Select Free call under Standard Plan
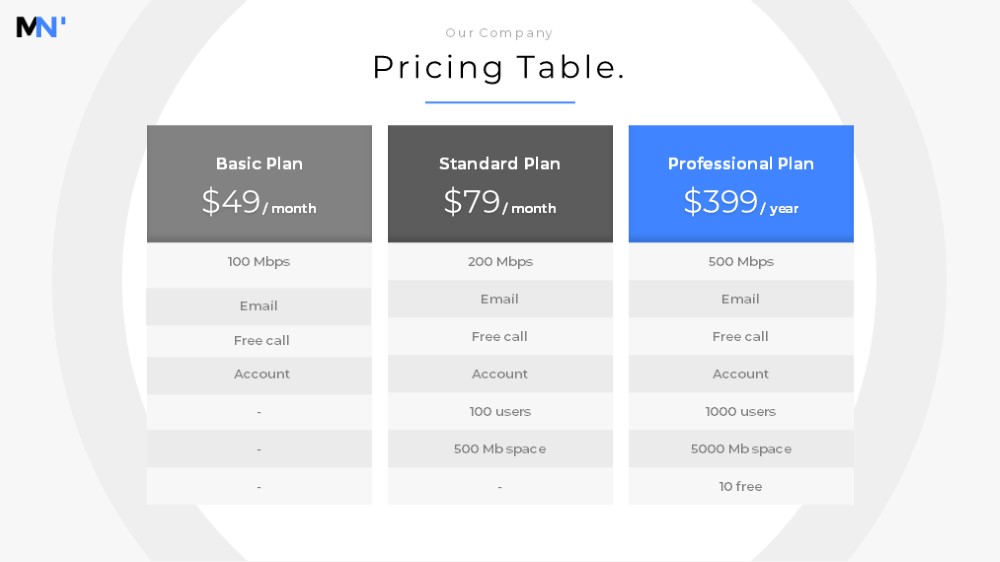Screen dimensions: 1000x562 pos(500,336)
